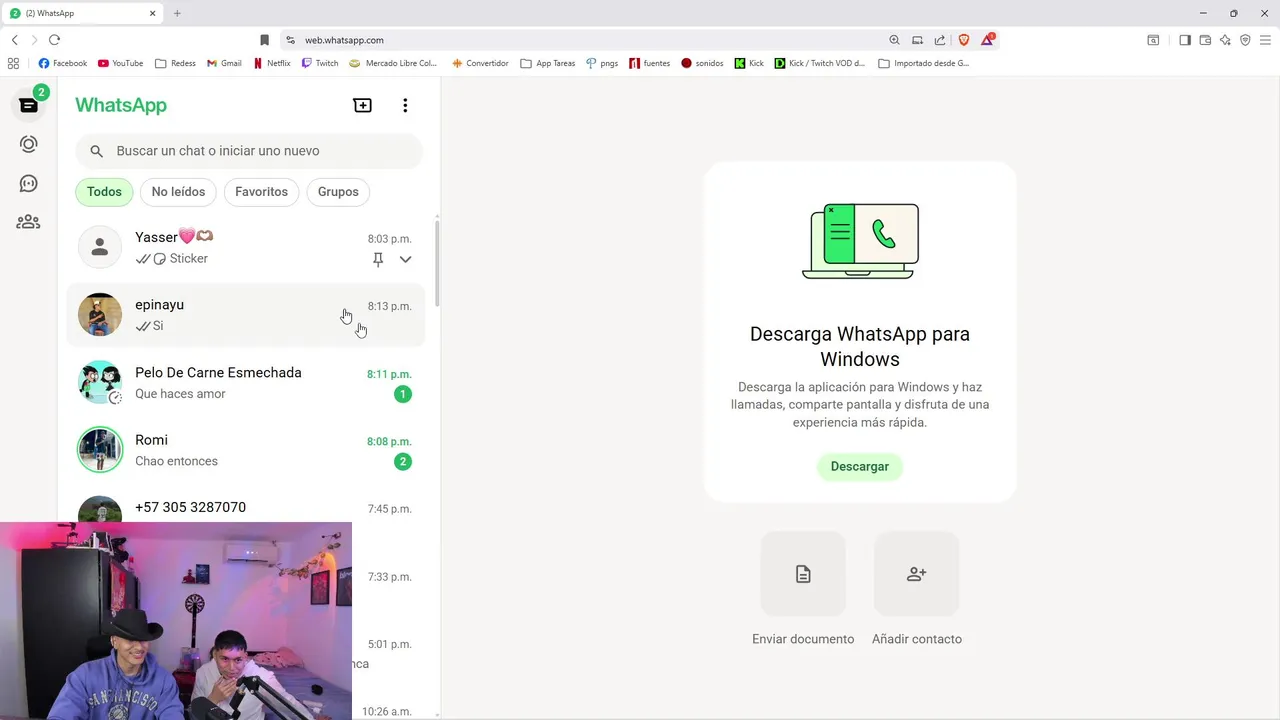1280x720 pixels.
Task: Open the WhatsApp three-dot menu
Action: [x=405, y=105]
